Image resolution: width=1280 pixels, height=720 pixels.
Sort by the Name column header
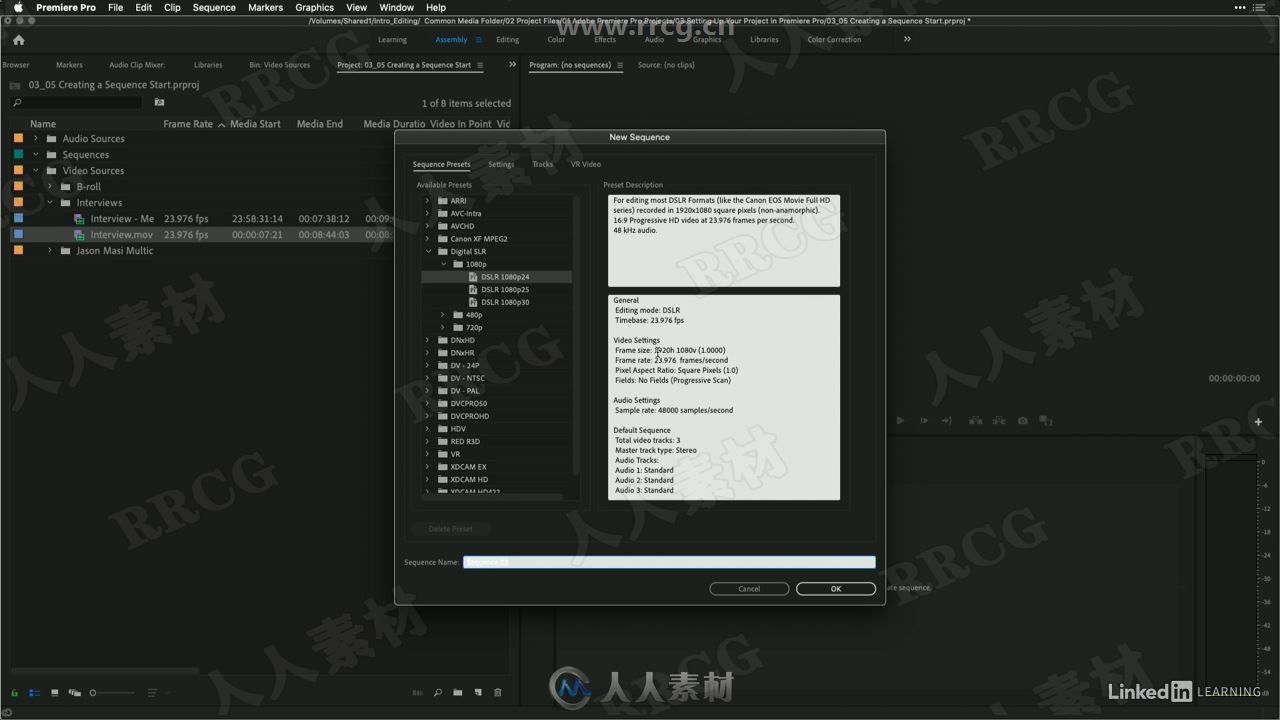pyautogui.click(x=43, y=124)
